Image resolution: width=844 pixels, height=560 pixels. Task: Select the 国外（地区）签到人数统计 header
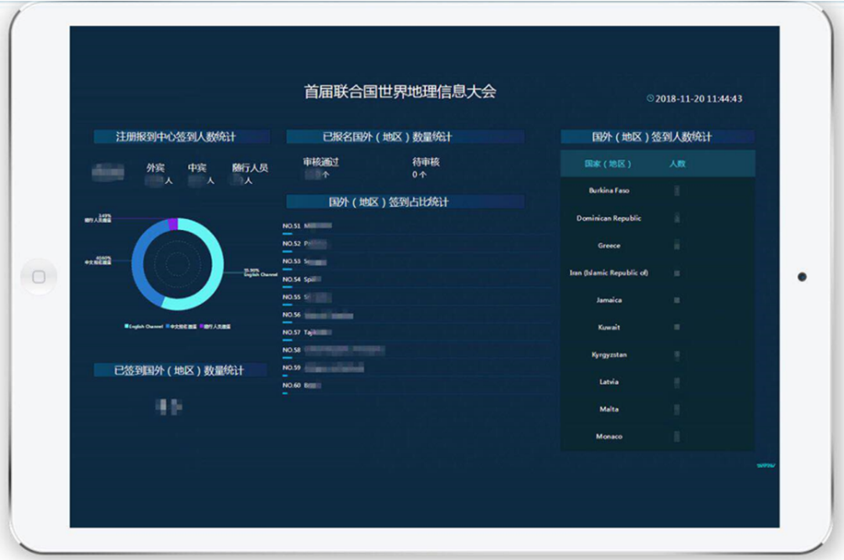pos(657,137)
